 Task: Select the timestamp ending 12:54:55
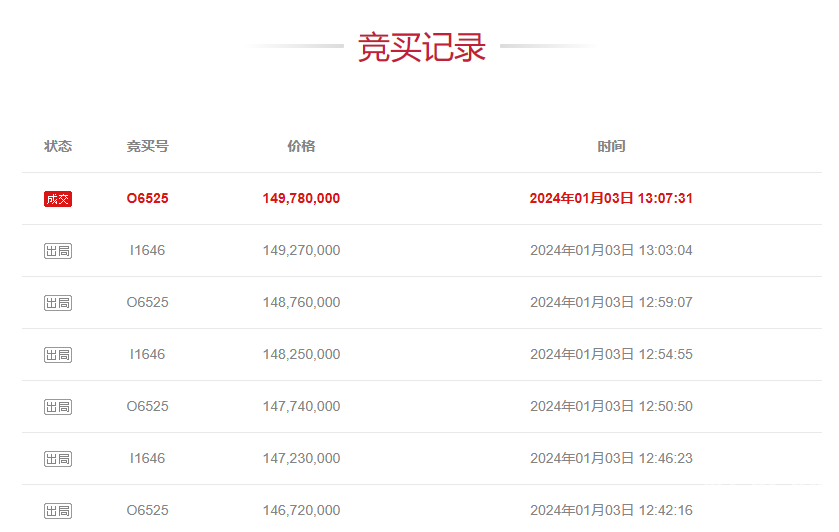(x=611, y=355)
